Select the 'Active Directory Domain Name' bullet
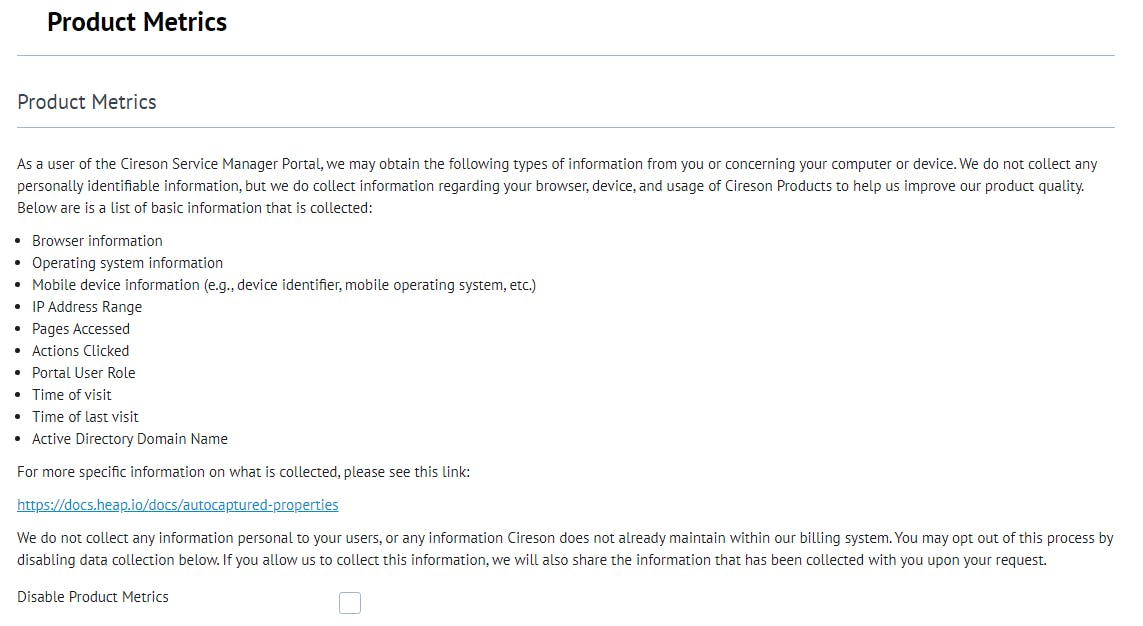The width and height of the screenshot is (1143, 626). (x=130, y=439)
